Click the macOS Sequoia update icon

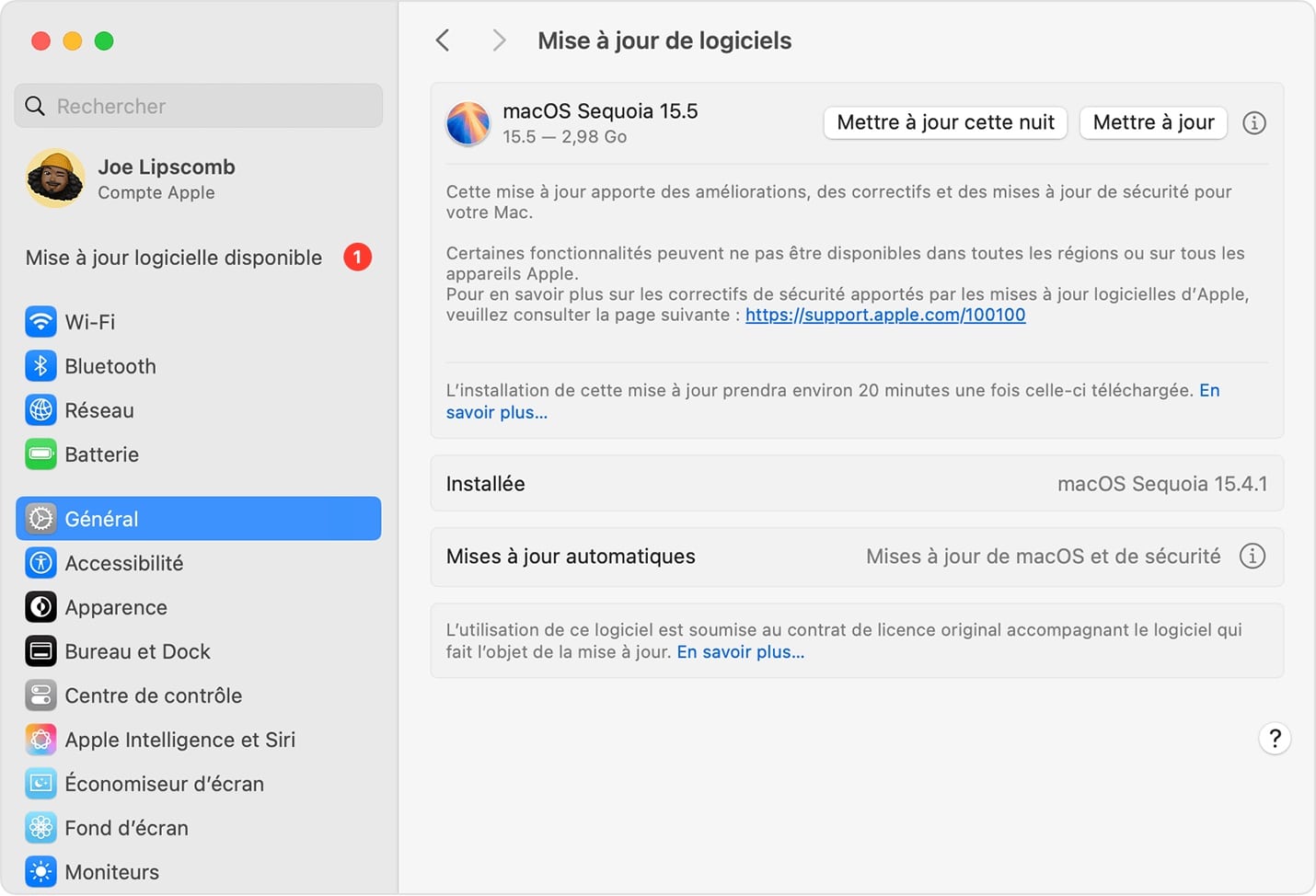pos(468,123)
